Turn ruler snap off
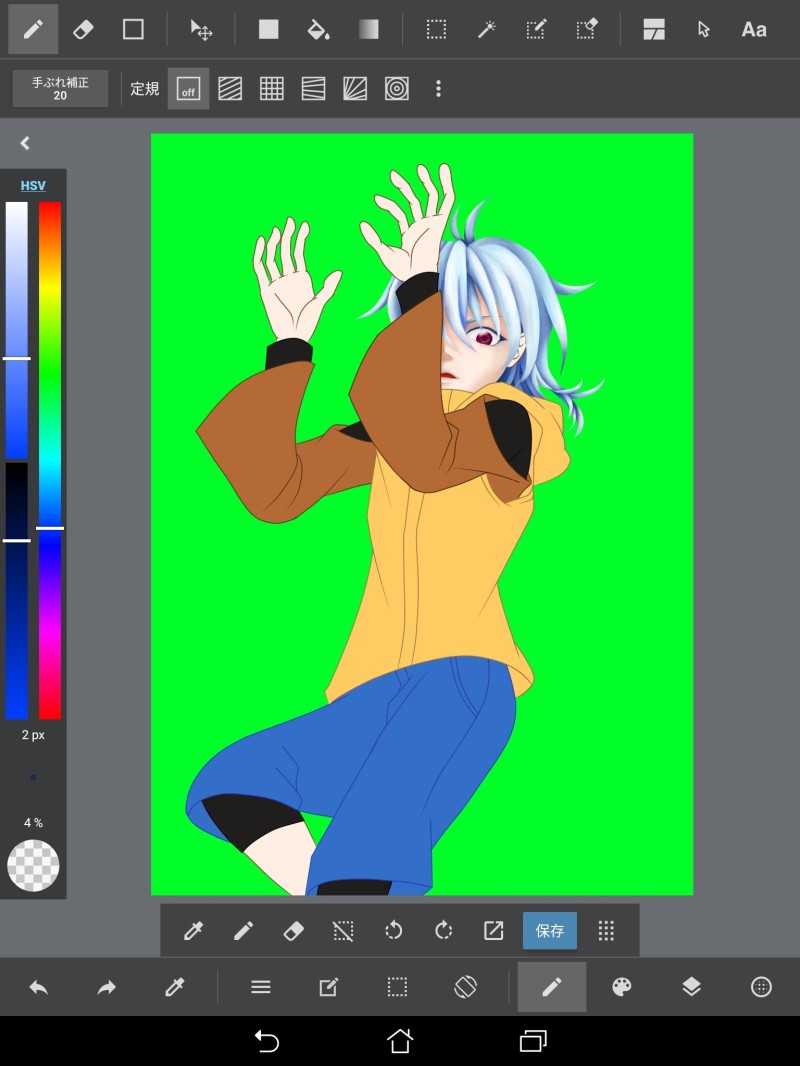The width and height of the screenshot is (800, 1066). [188, 88]
